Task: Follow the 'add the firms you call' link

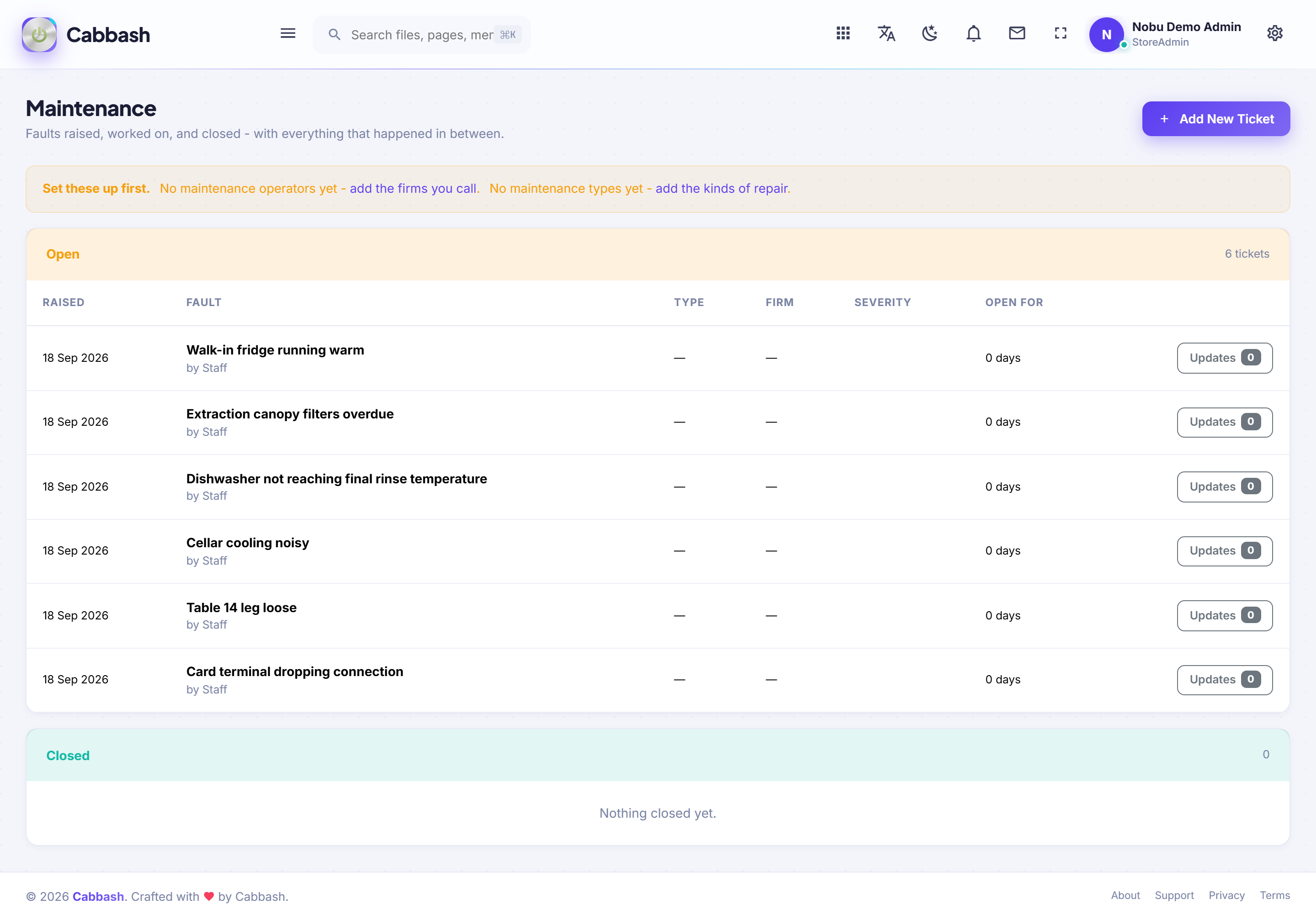Action: (x=413, y=189)
